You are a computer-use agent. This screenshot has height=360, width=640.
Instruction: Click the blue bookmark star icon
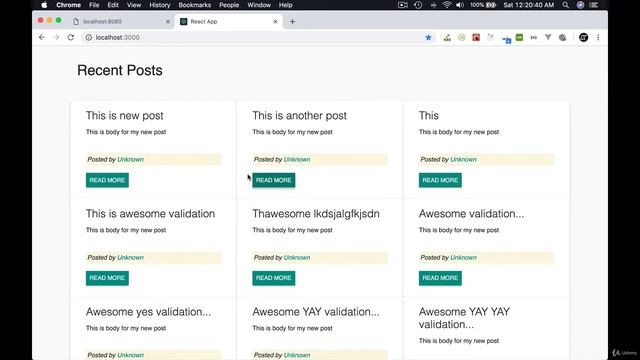click(428, 37)
